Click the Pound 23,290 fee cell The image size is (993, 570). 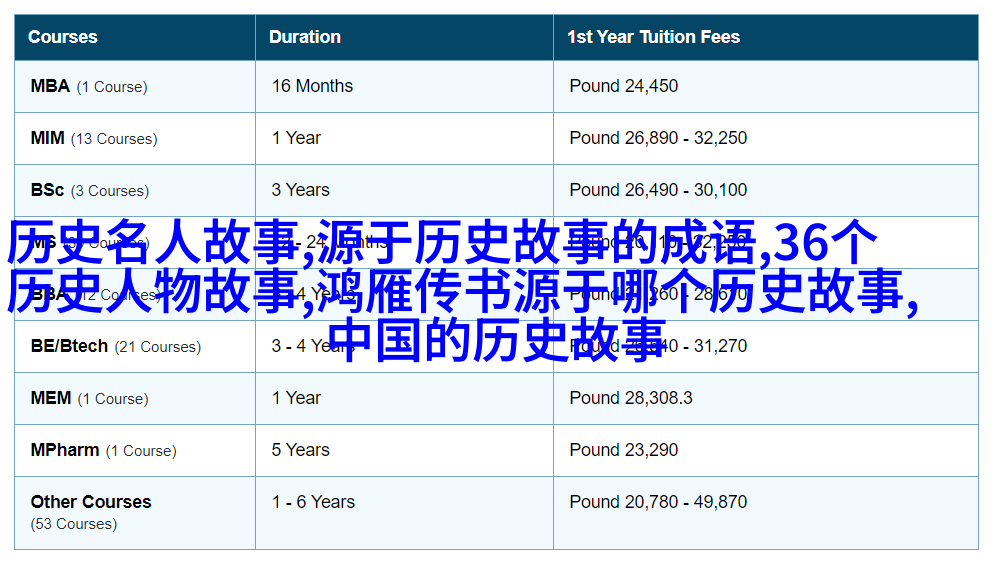pyautogui.click(x=623, y=450)
